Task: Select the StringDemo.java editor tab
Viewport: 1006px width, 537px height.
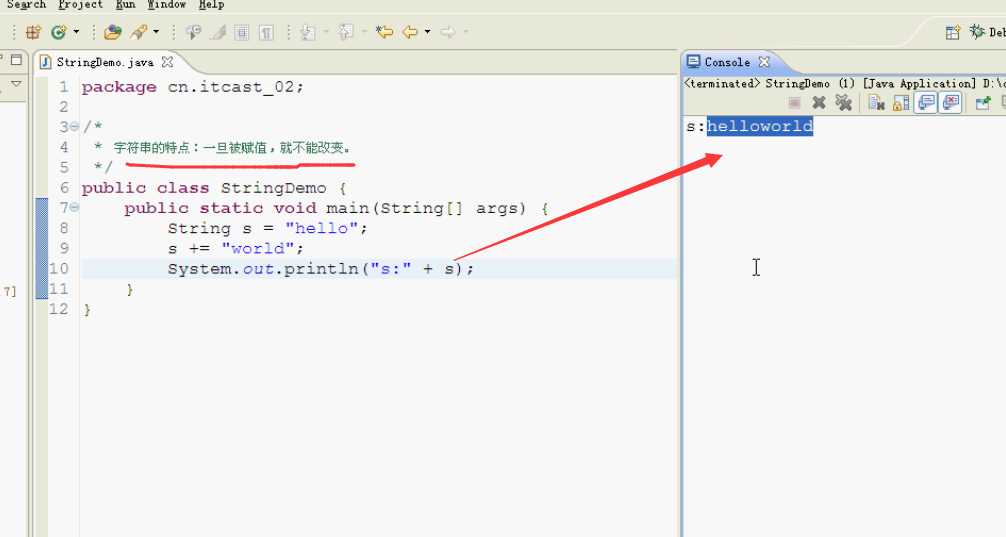Action: [105, 62]
